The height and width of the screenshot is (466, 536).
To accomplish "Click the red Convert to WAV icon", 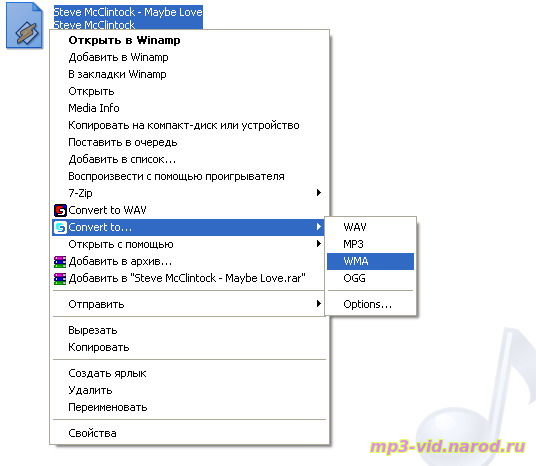I will point(60,210).
